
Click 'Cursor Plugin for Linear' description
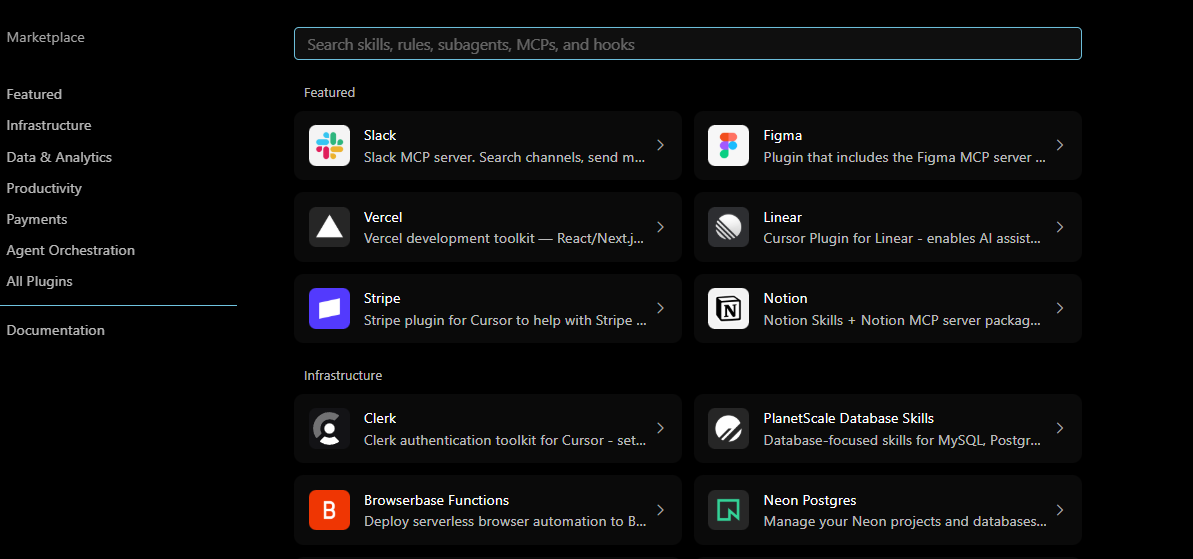click(902, 239)
